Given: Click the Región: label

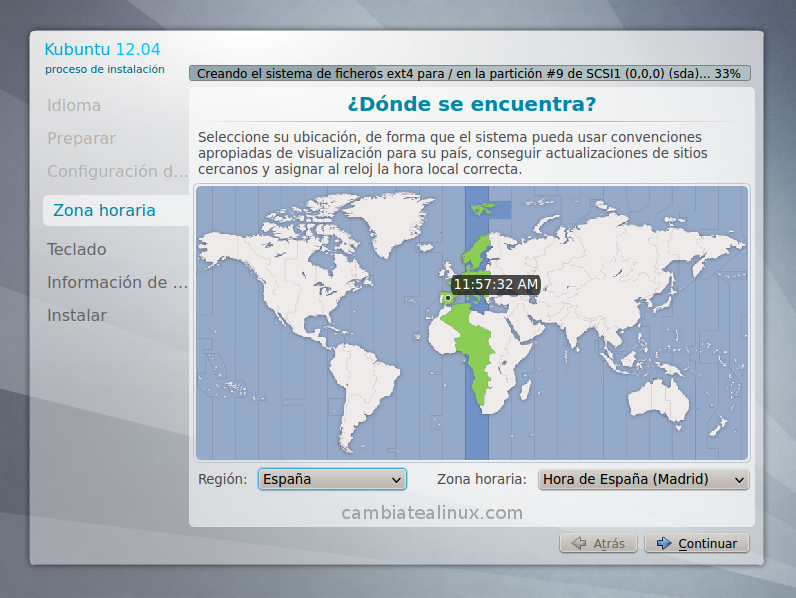Looking at the screenshot, I should [222, 479].
